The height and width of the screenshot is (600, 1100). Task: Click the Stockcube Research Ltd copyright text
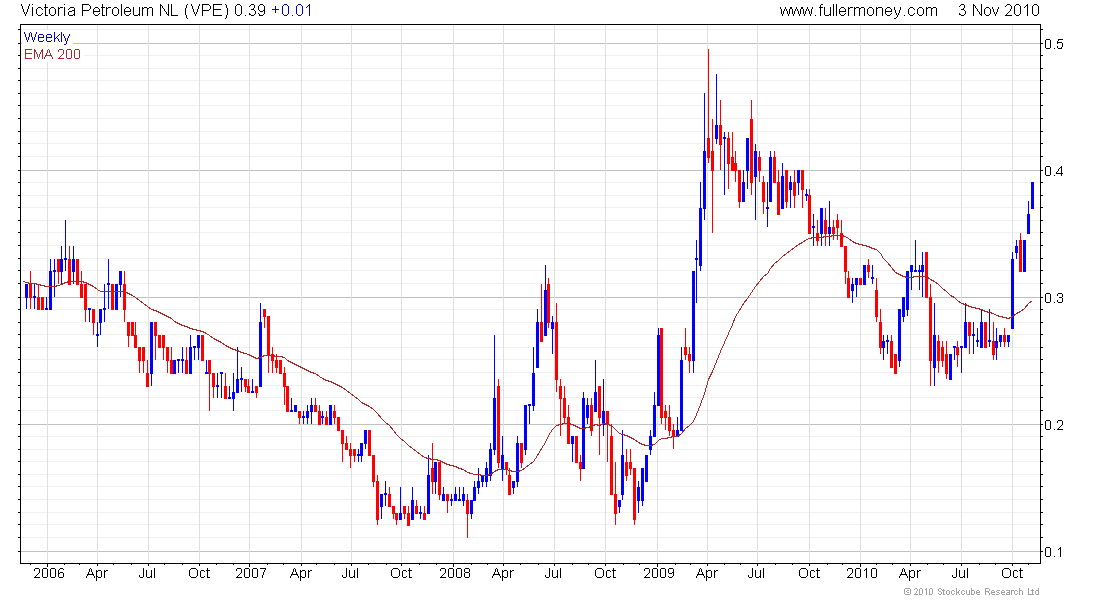(971, 592)
